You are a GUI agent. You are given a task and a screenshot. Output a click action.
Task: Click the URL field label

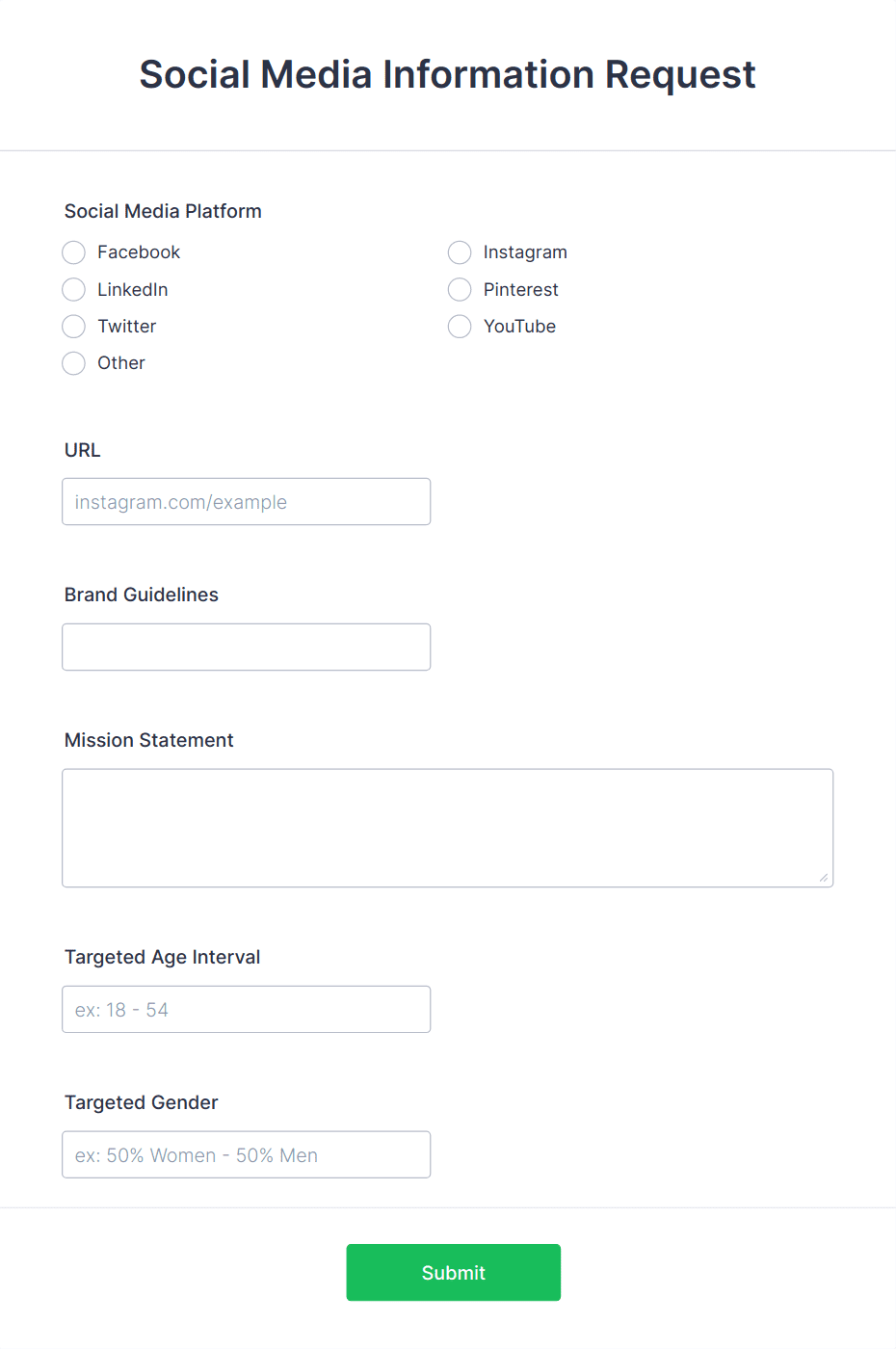(x=82, y=450)
